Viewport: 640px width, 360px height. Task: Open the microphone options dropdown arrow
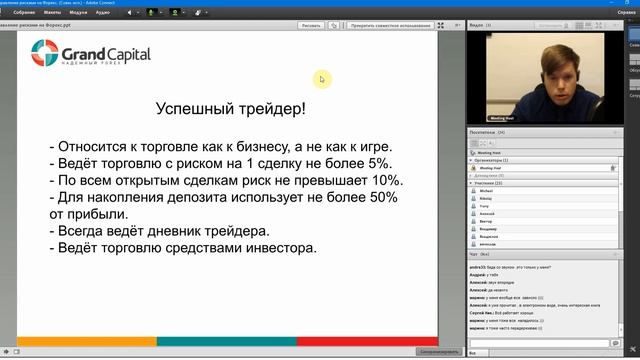tap(161, 13)
